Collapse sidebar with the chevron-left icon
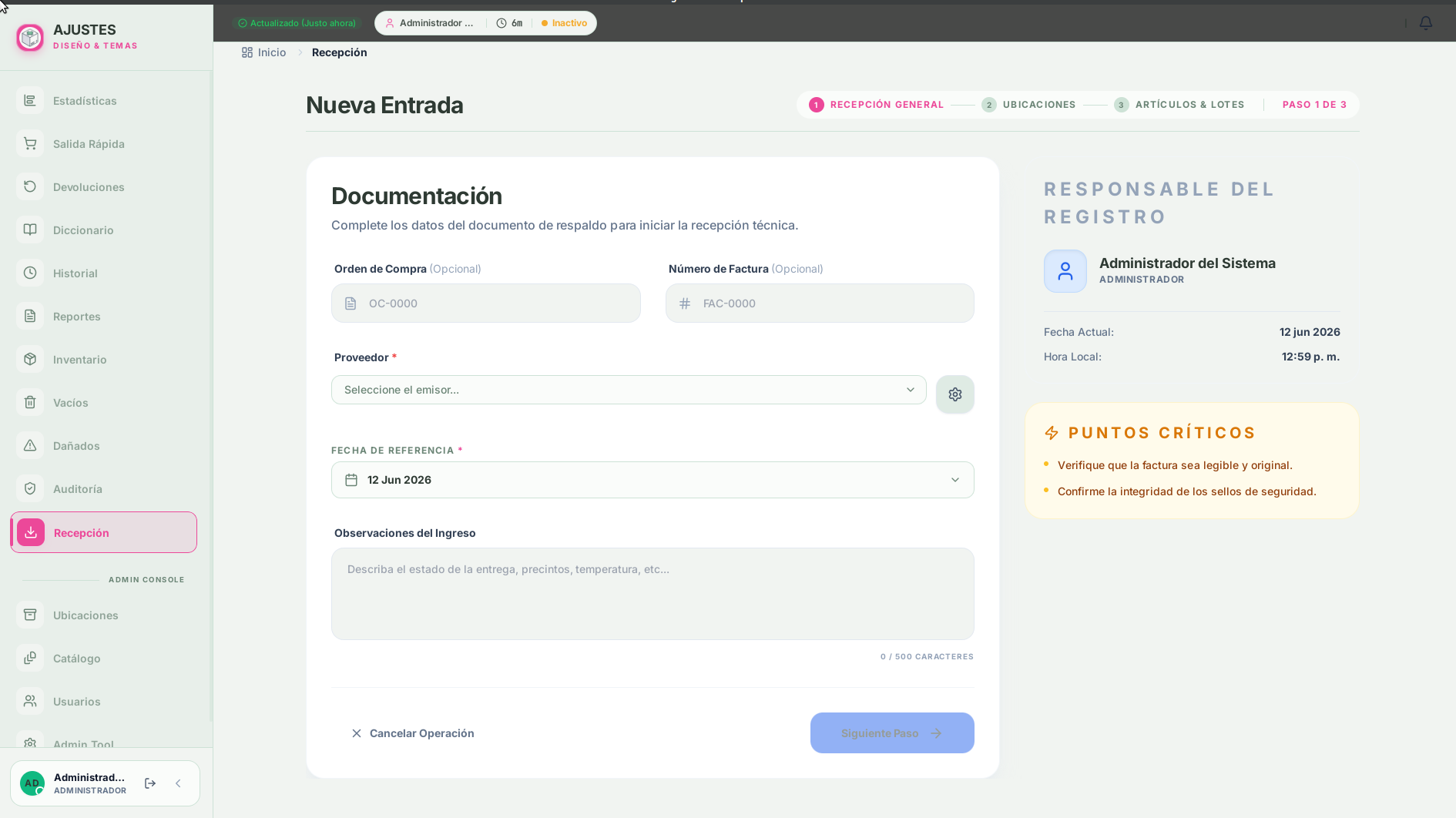 coord(178,783)
